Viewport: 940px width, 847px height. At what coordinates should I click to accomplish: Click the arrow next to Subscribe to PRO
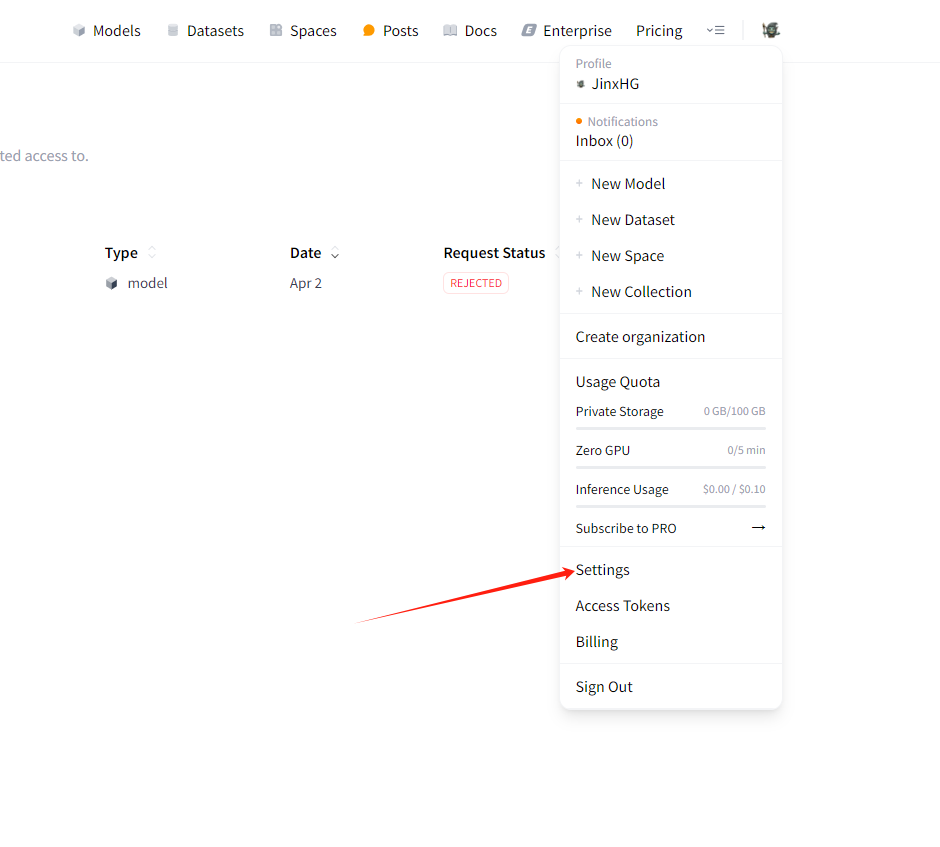[758, 528]
